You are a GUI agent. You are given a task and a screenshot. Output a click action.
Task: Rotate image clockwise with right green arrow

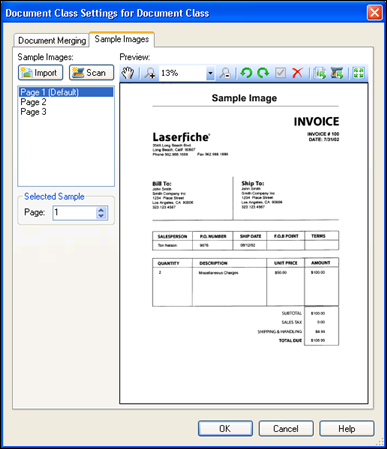pos(263,73)
